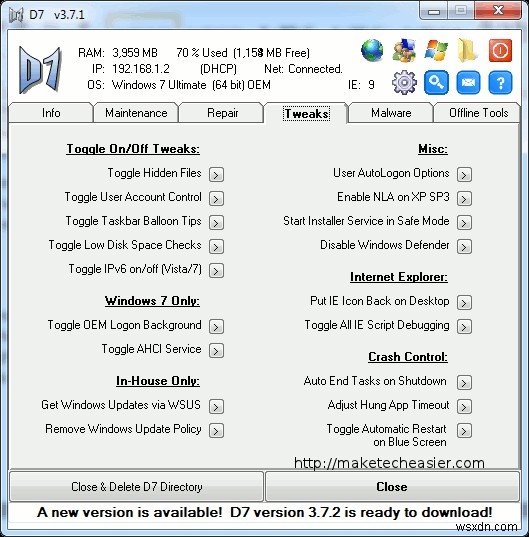Run Enable NLA on XP SP3 arrow
The height and width of the screenshot is (537, 529).
(464, 198)
